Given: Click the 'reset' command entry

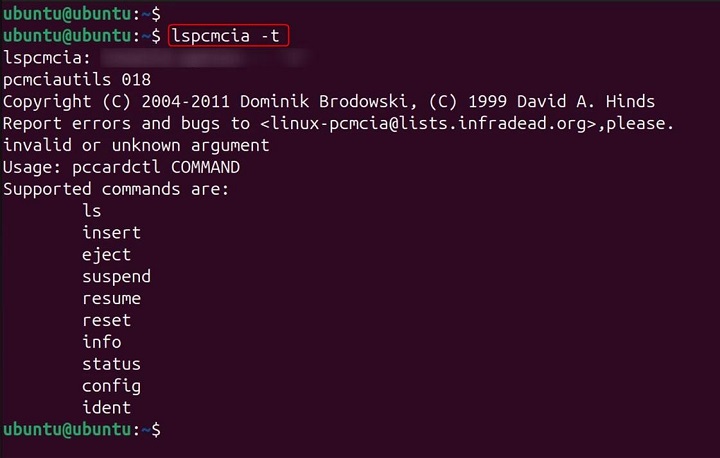Looking at the screenshot, I should tap(106, 321).
